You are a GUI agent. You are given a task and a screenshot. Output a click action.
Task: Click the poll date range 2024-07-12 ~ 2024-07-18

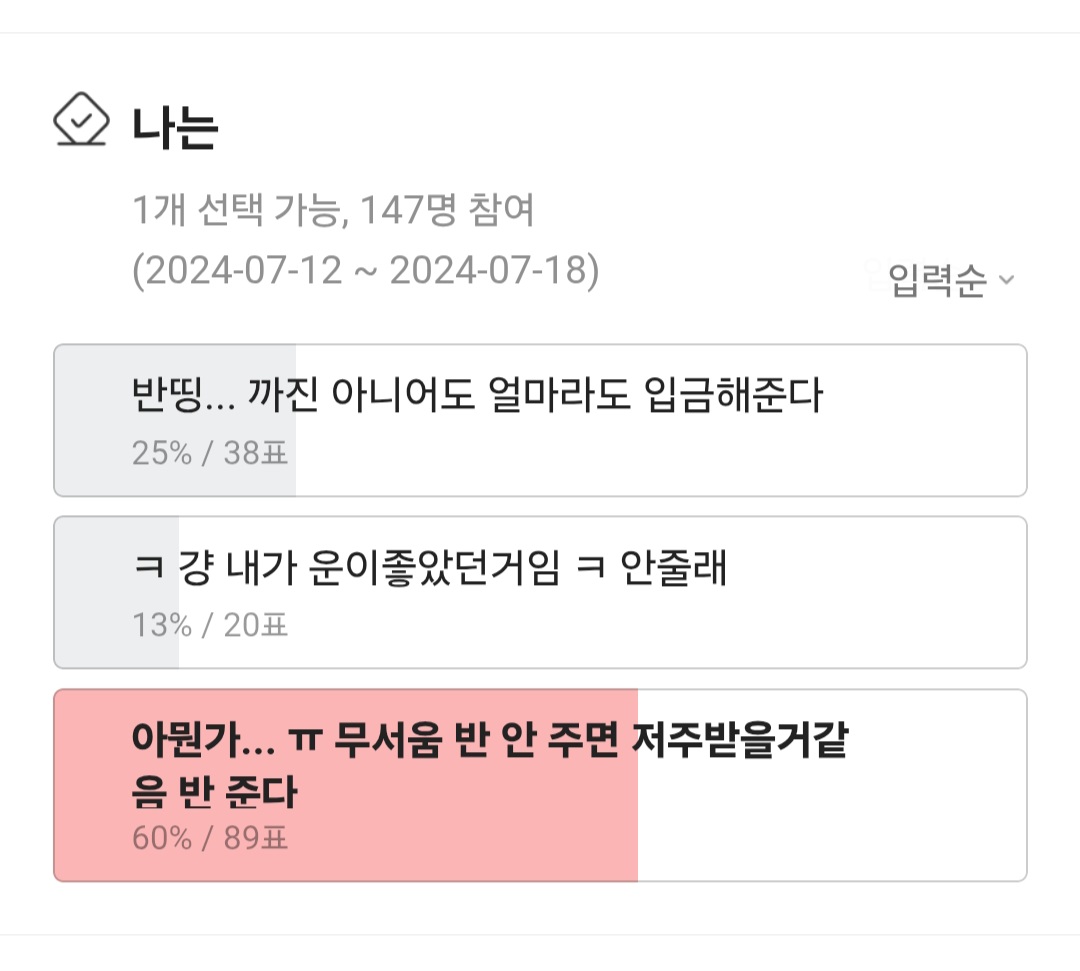pos(366,271)
